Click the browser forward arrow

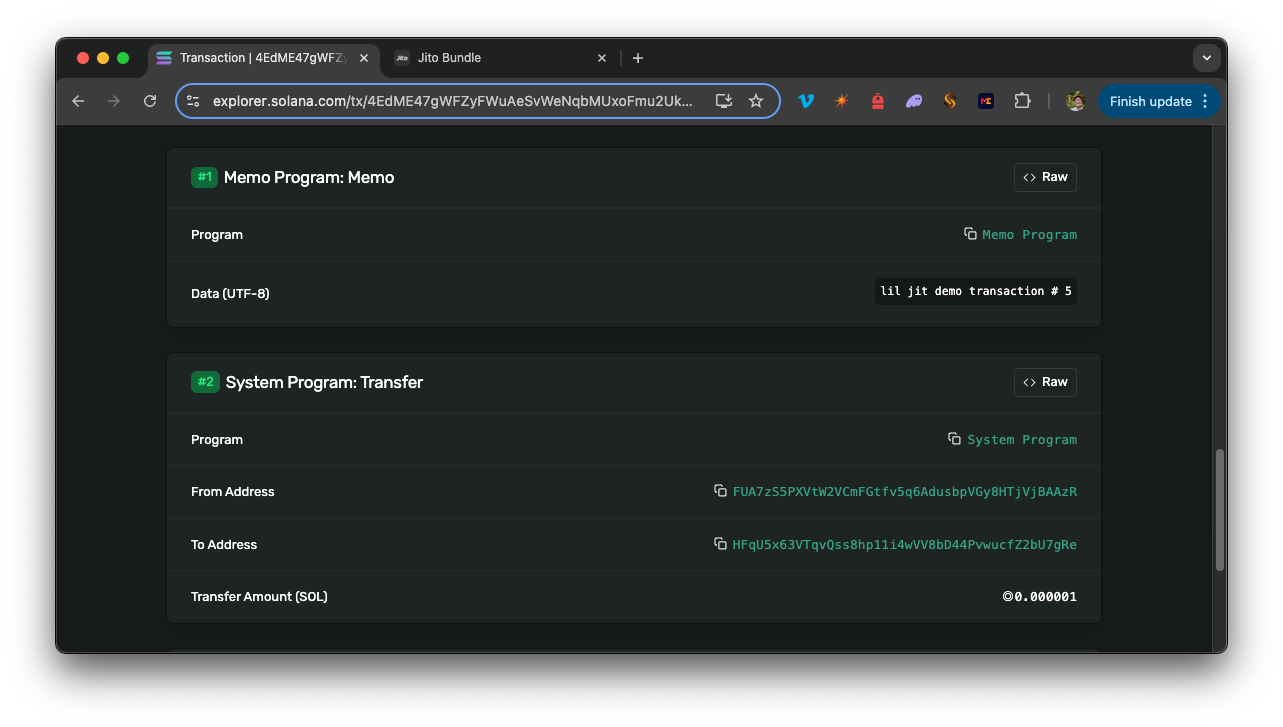pos(114,101)
